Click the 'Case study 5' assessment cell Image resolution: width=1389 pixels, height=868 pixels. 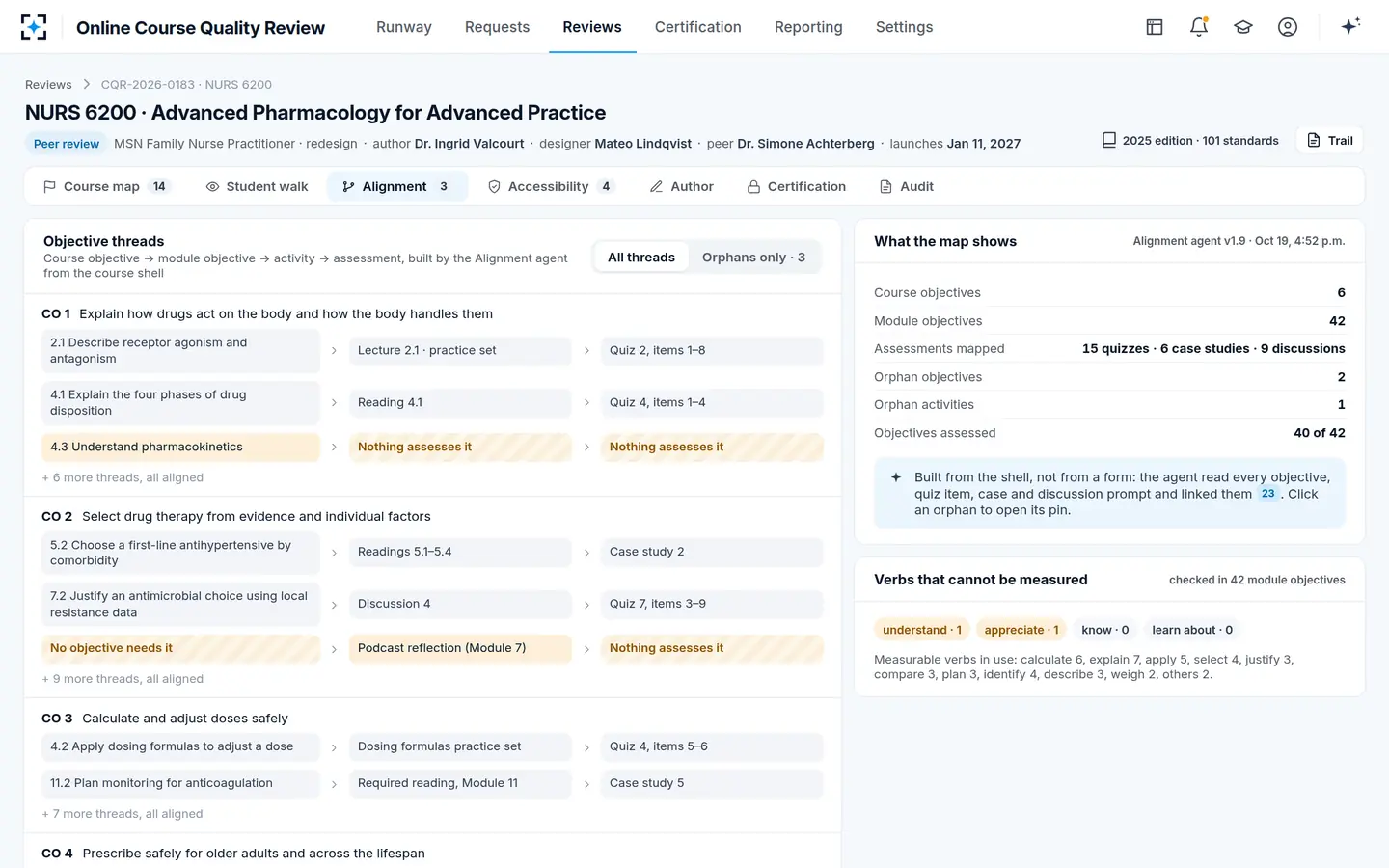(712, 783)
